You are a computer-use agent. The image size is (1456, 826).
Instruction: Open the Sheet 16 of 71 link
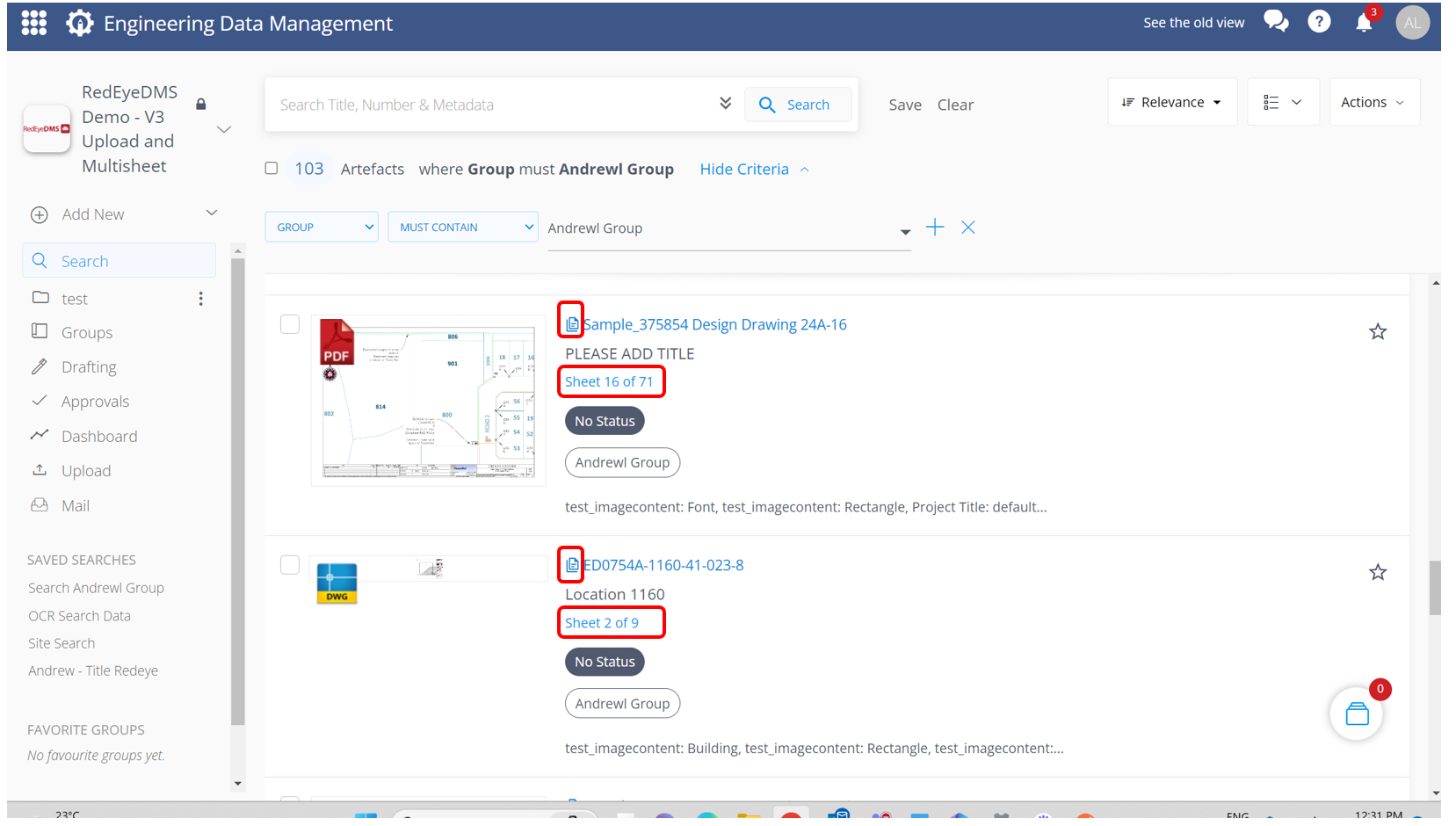coord(609,381)
